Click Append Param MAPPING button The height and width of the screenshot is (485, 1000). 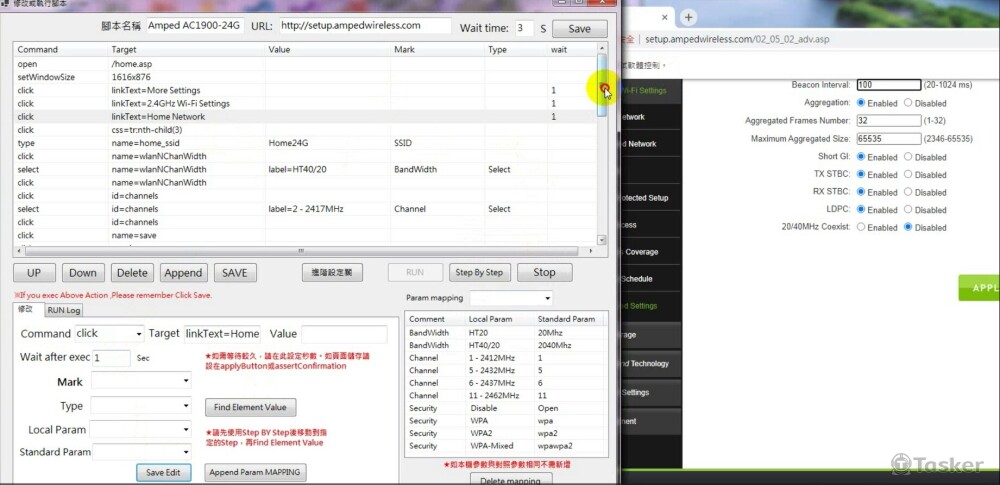coord(255,473)
